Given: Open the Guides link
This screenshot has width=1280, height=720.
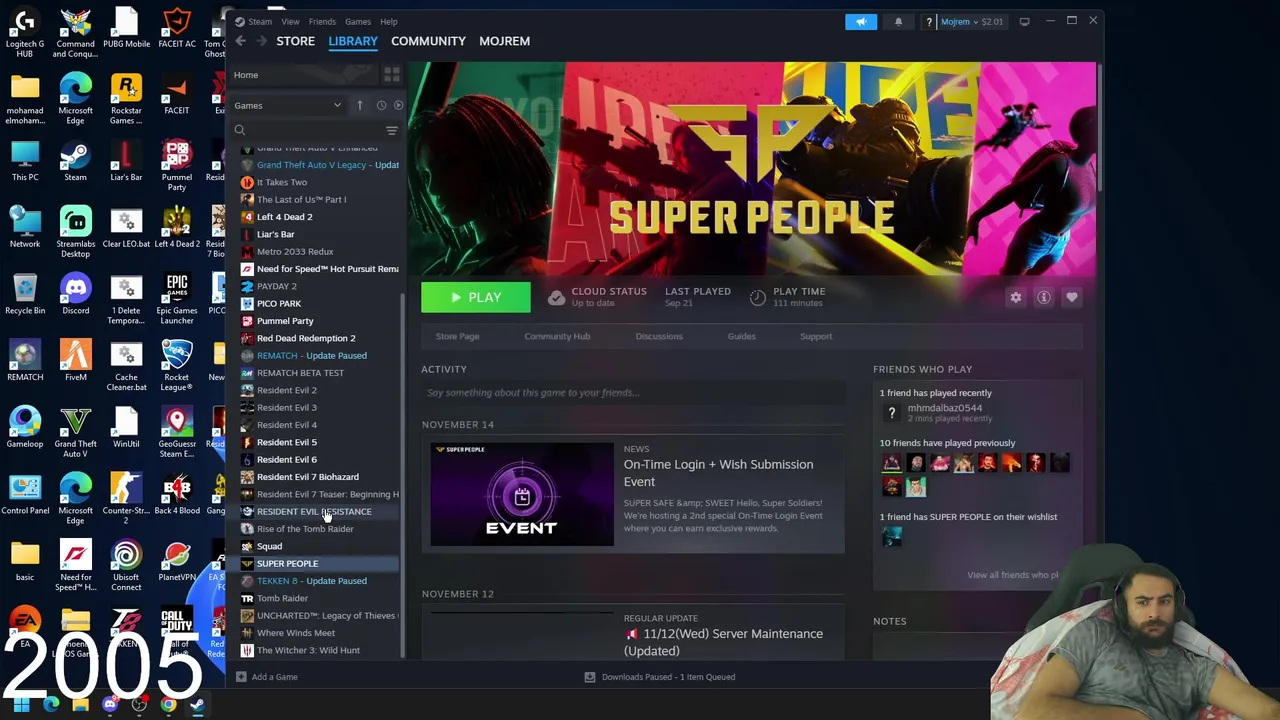Looking at the screenshot, I should (x=741, y=336).
